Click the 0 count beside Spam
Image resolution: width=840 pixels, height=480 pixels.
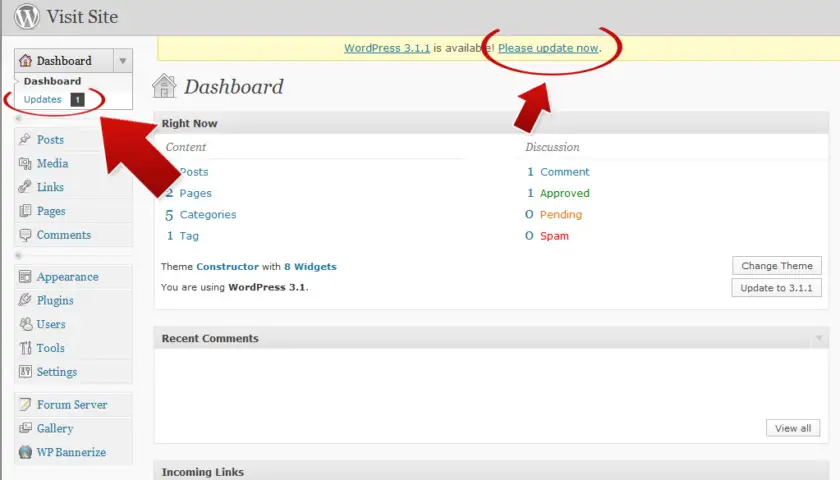pyautogui.click(x=529, y=236)
